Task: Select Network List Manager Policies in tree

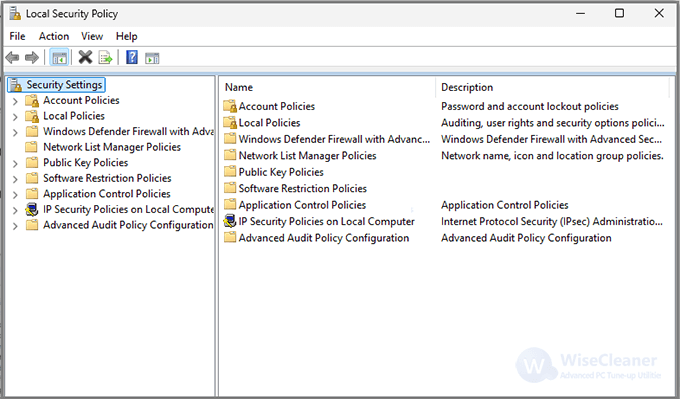Action: click(112, 147)
